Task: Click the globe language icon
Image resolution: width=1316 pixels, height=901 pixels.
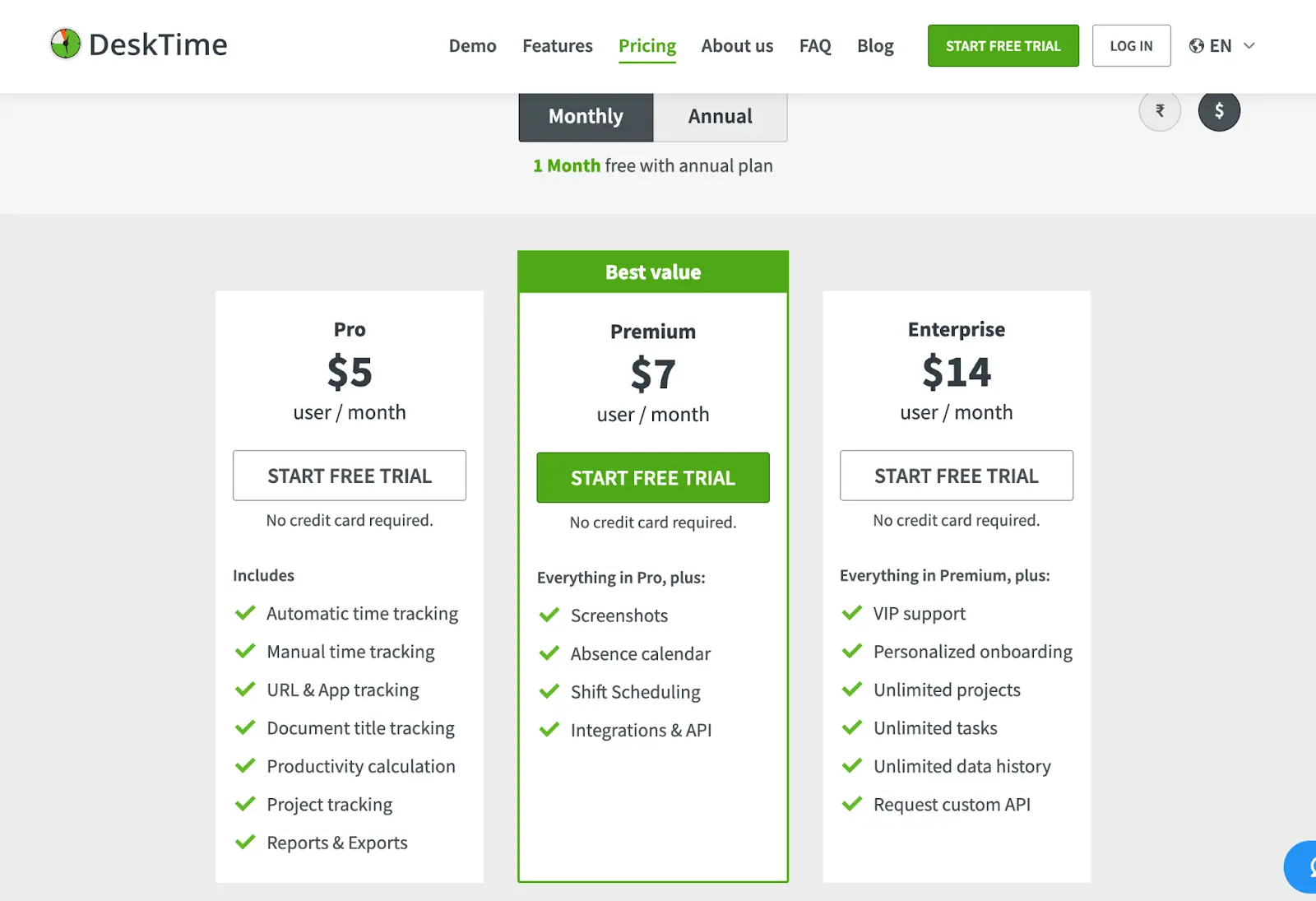Action: [1197, 46]
